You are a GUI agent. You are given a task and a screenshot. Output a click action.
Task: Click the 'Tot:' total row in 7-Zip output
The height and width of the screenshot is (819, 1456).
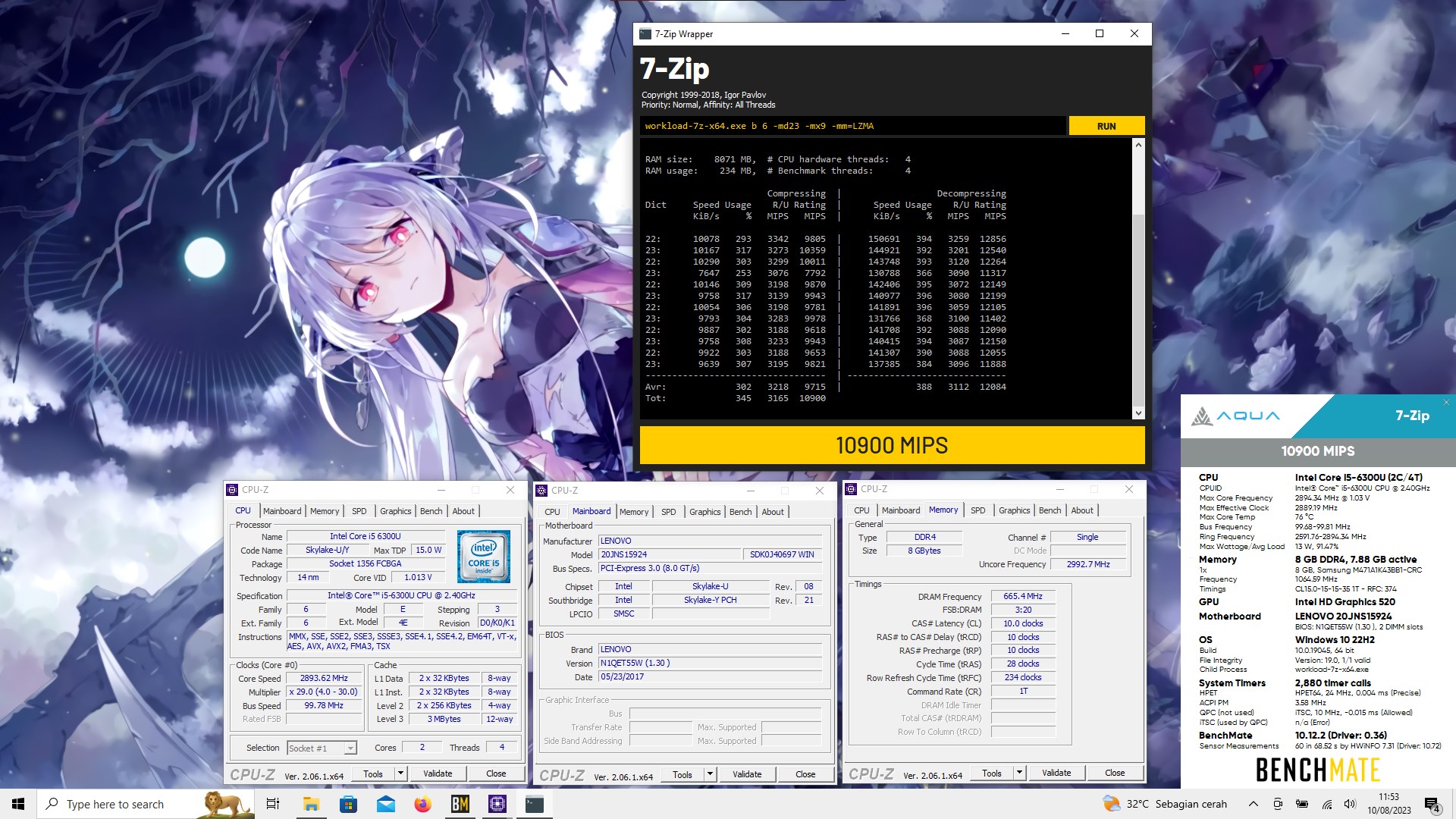pyautogui.click(x=736, y=398)
